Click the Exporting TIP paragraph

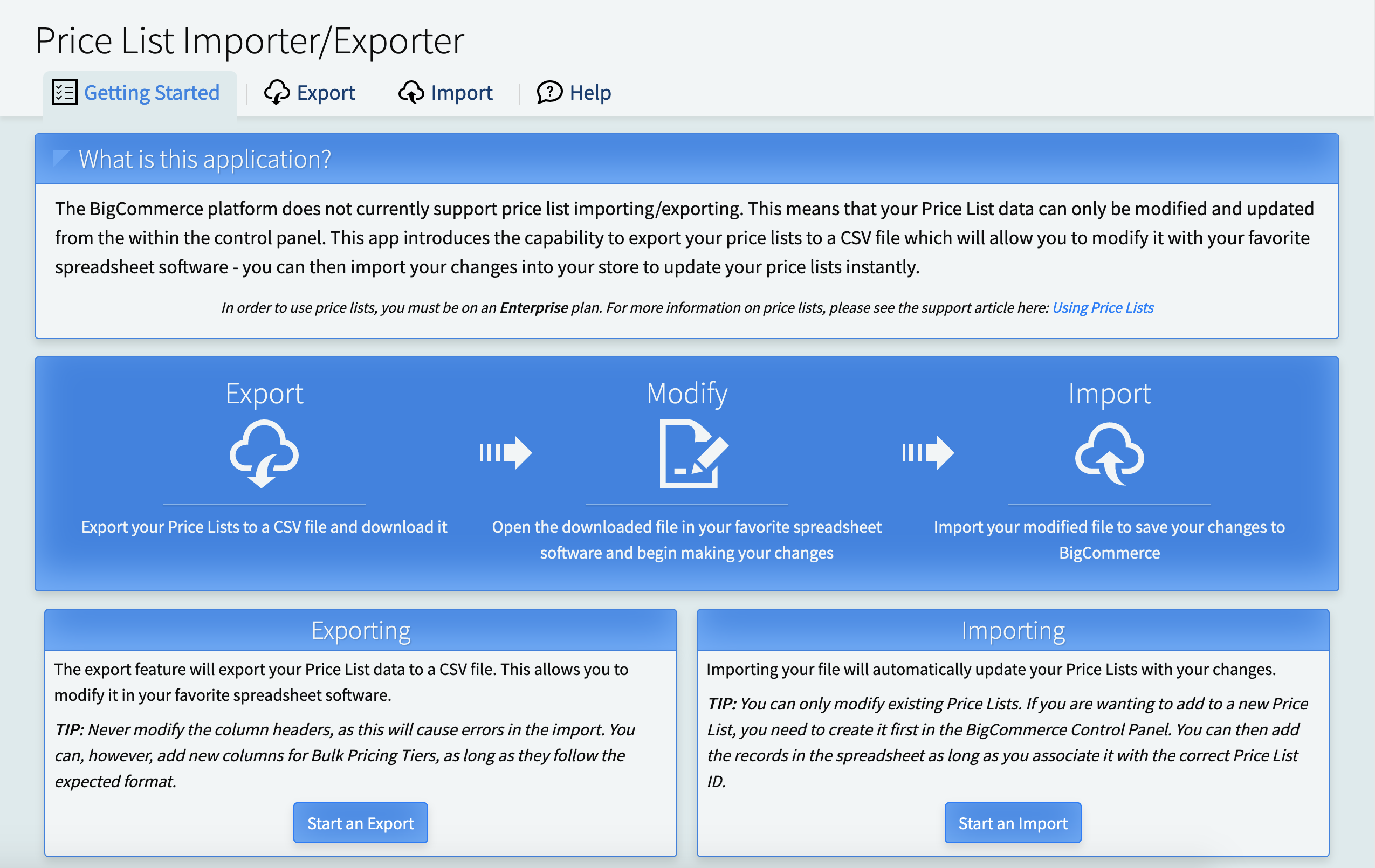click(345, 755)
